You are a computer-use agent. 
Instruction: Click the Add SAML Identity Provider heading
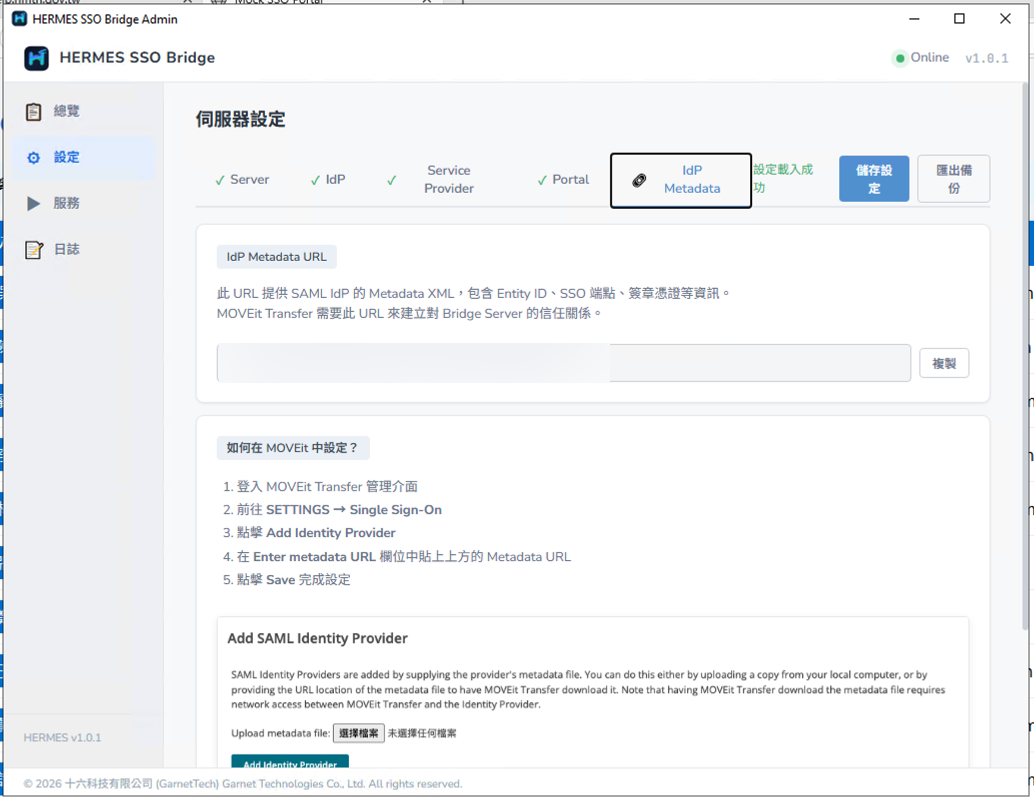pyautogui.click(x=317, y=639)
